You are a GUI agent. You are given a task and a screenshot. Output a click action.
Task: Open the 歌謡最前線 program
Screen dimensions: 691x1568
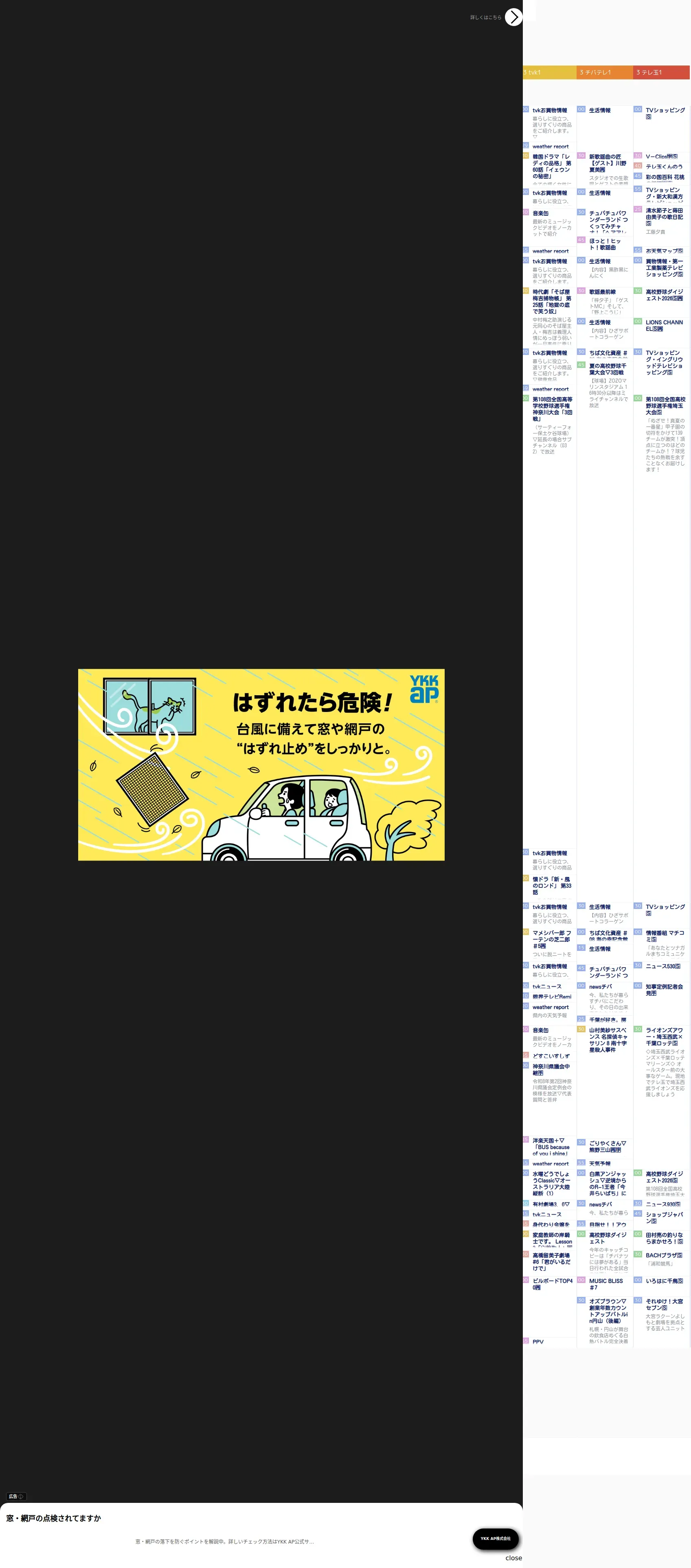click(x=602, y=292)
